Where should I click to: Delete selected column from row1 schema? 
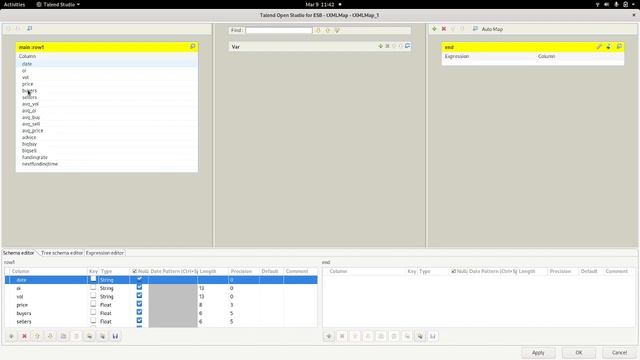[24, 336]
